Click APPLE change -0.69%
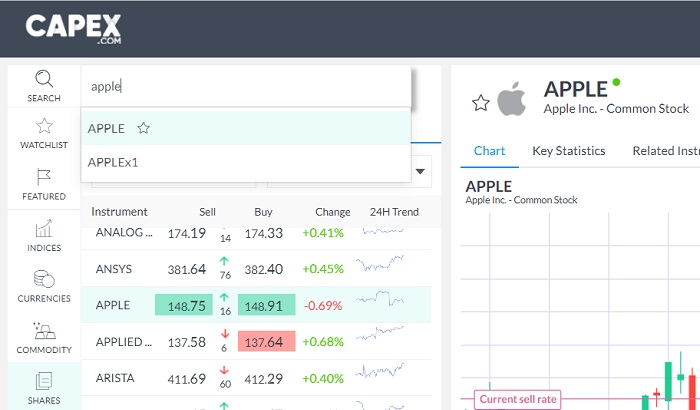Screen dimensions: 700x410 tap(323, 305)
